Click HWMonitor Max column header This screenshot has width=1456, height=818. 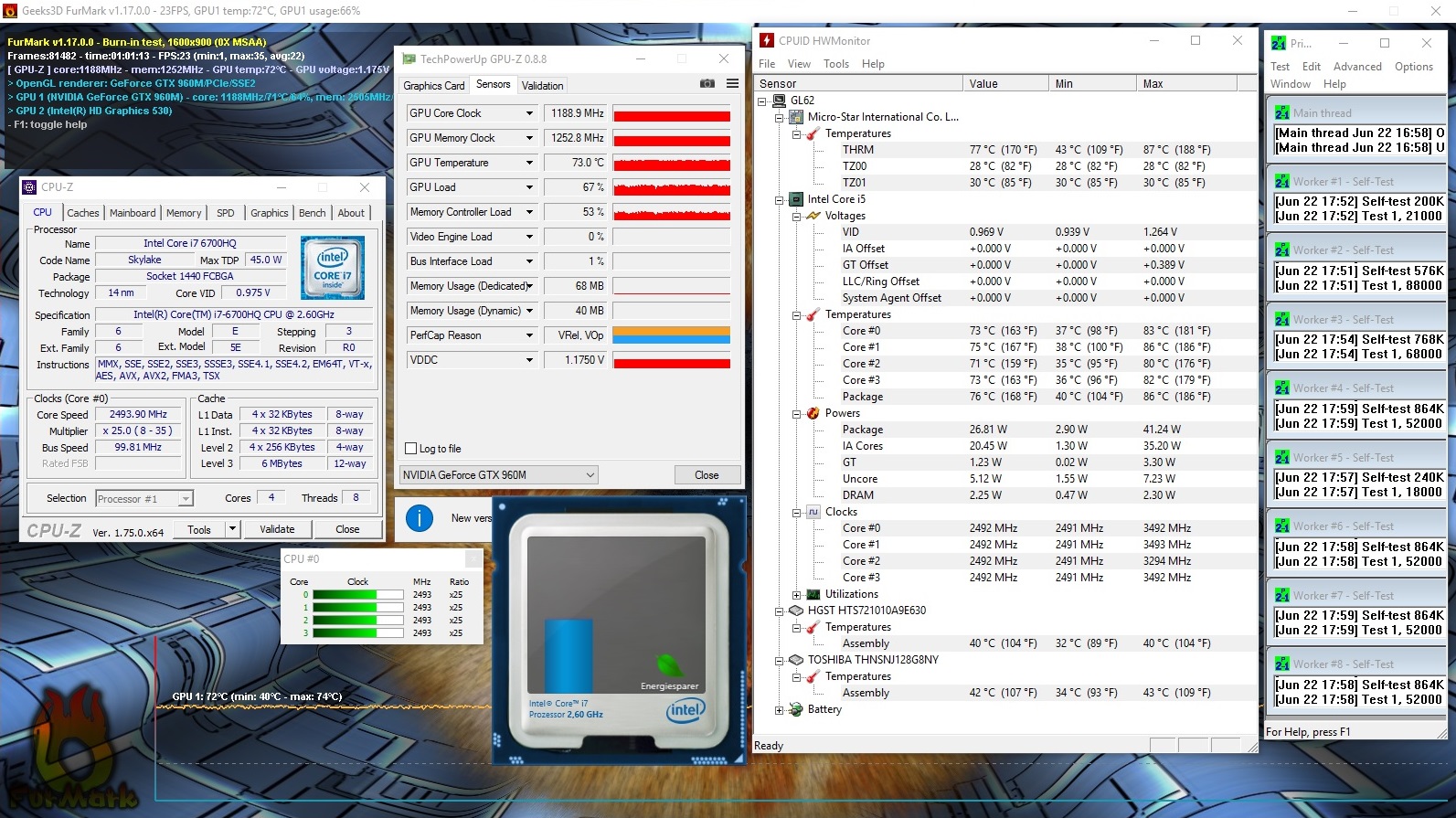pos(1185,84)
